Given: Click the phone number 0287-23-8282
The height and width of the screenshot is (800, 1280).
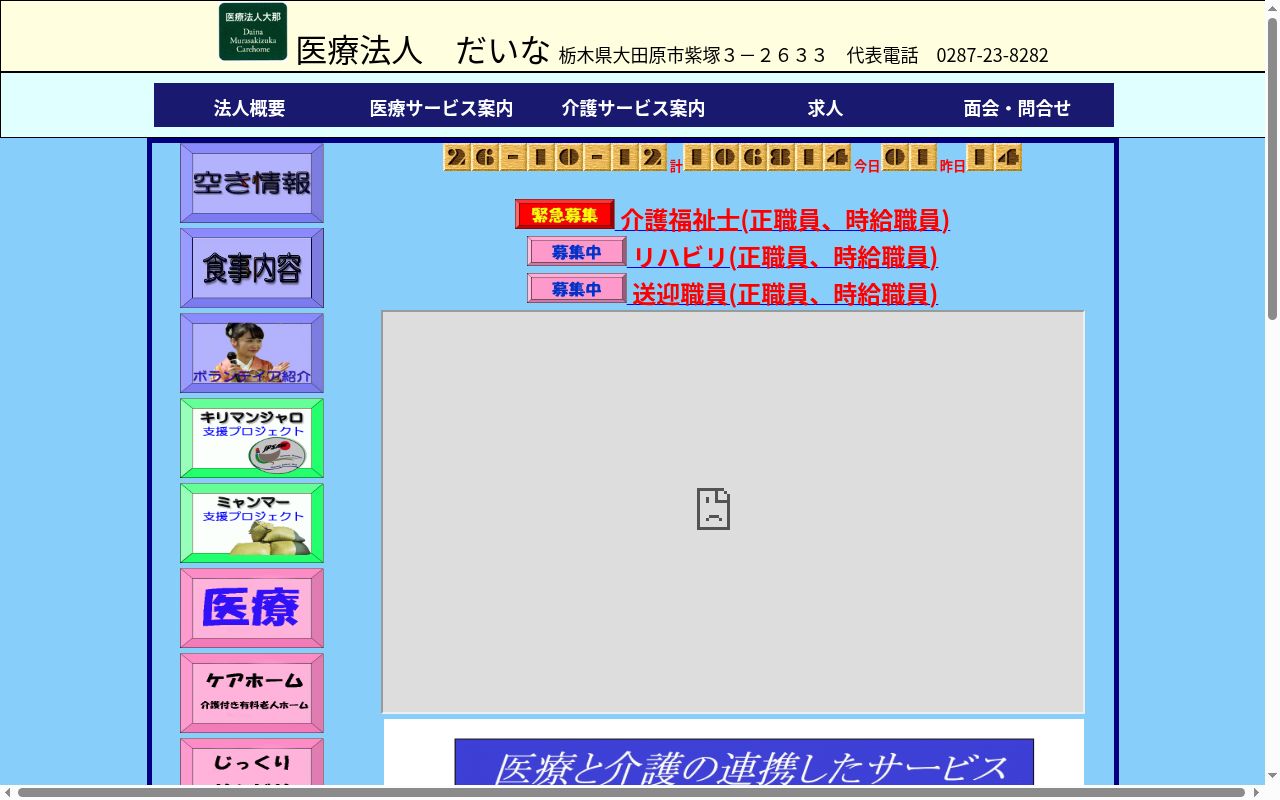Looking at the screenshot, I should pyautogui.click(x=992, y=55).
